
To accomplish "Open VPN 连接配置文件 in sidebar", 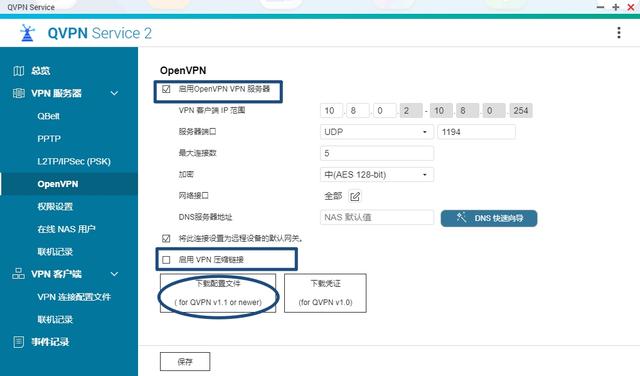I will 74,297.
